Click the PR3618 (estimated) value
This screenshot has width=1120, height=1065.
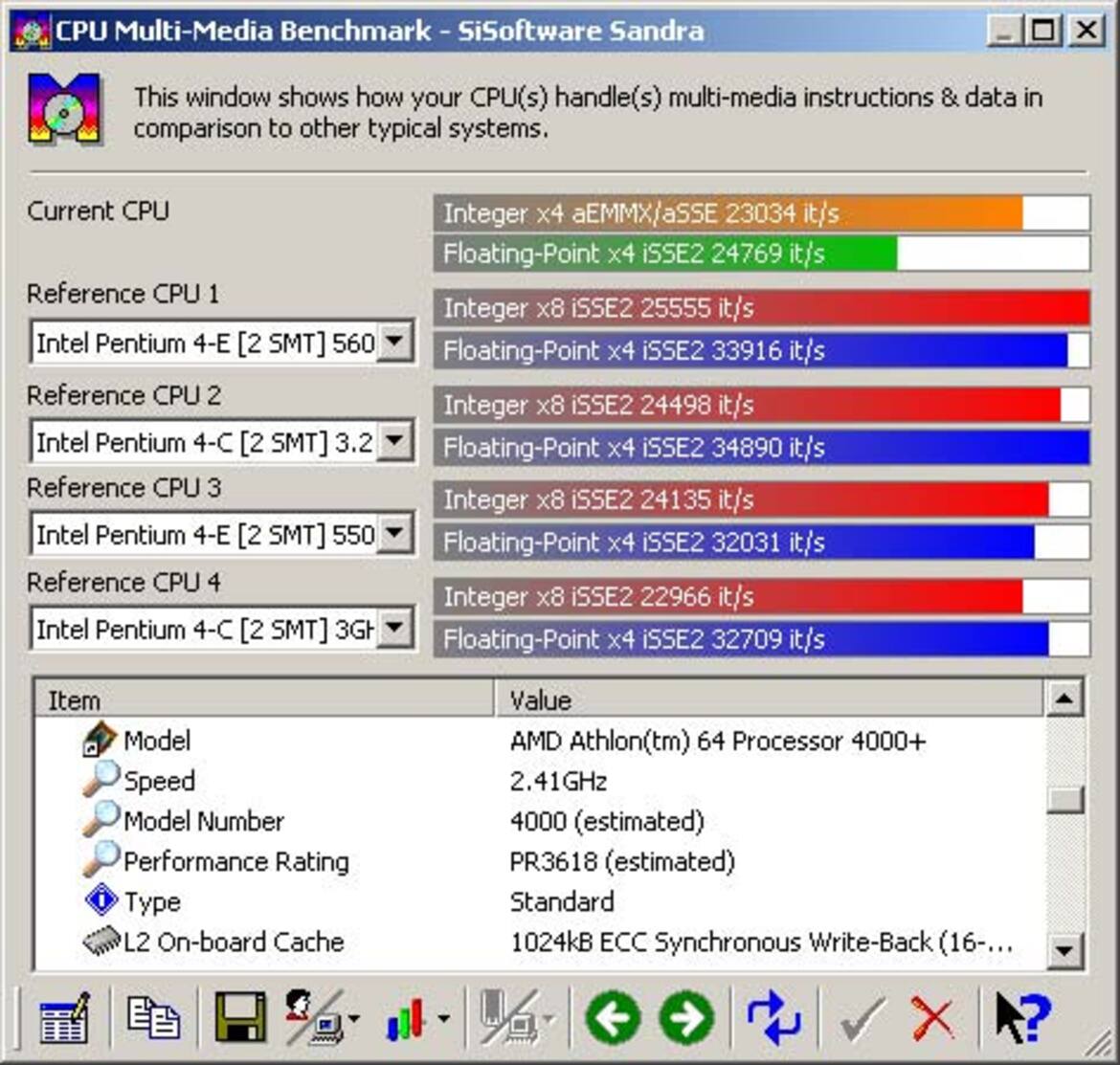pos(622,861)
